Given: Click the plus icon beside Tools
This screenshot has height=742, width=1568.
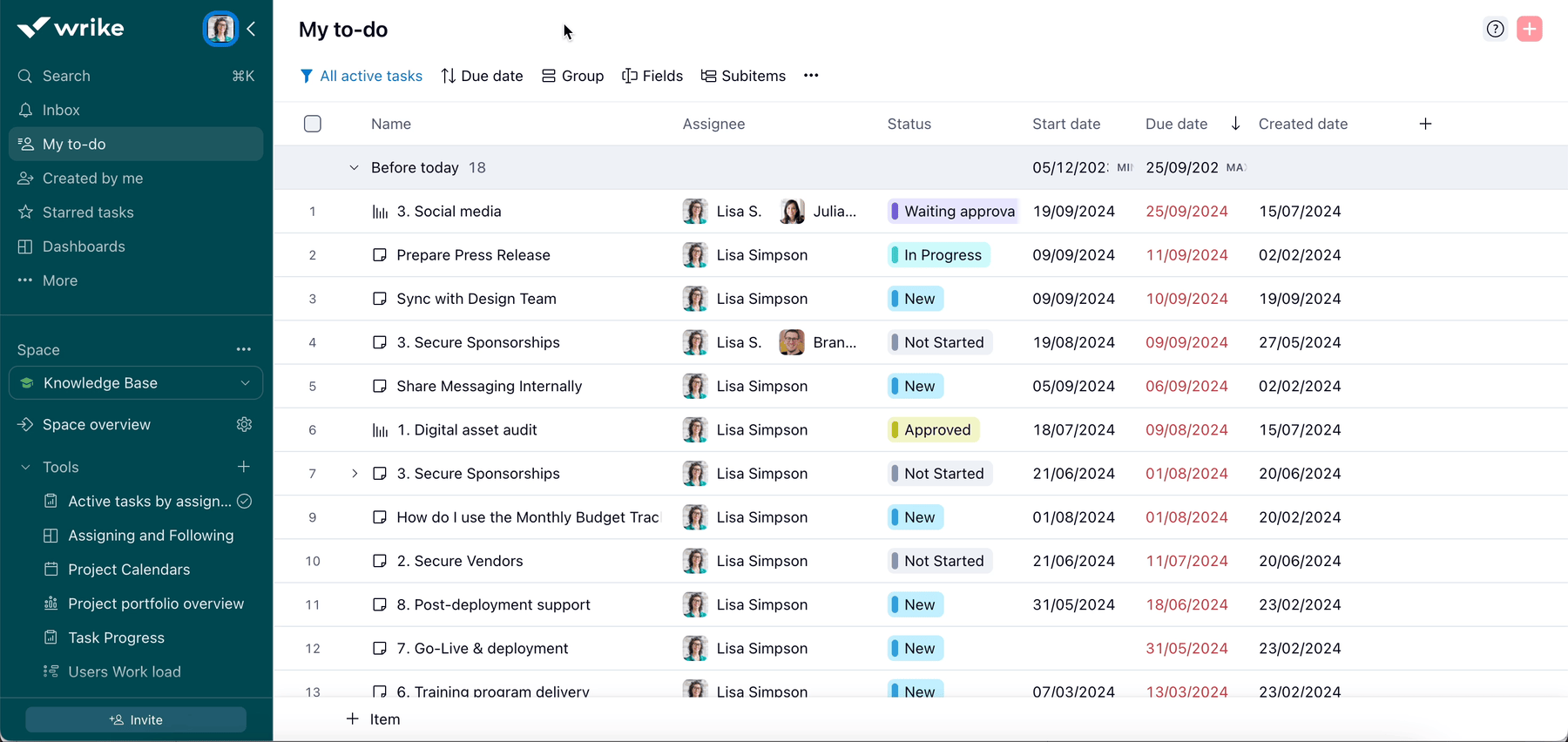Looking at the screenshot, I should click(244, 467).
